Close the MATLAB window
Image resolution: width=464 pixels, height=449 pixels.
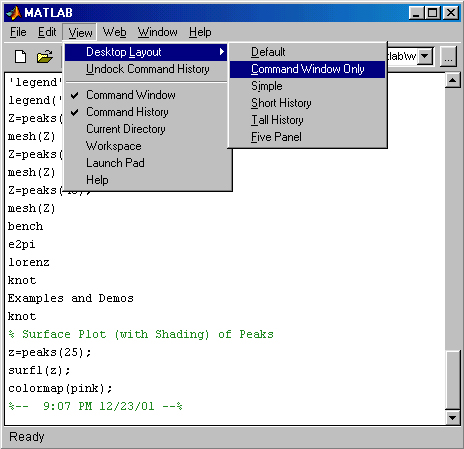pos(451,13)
